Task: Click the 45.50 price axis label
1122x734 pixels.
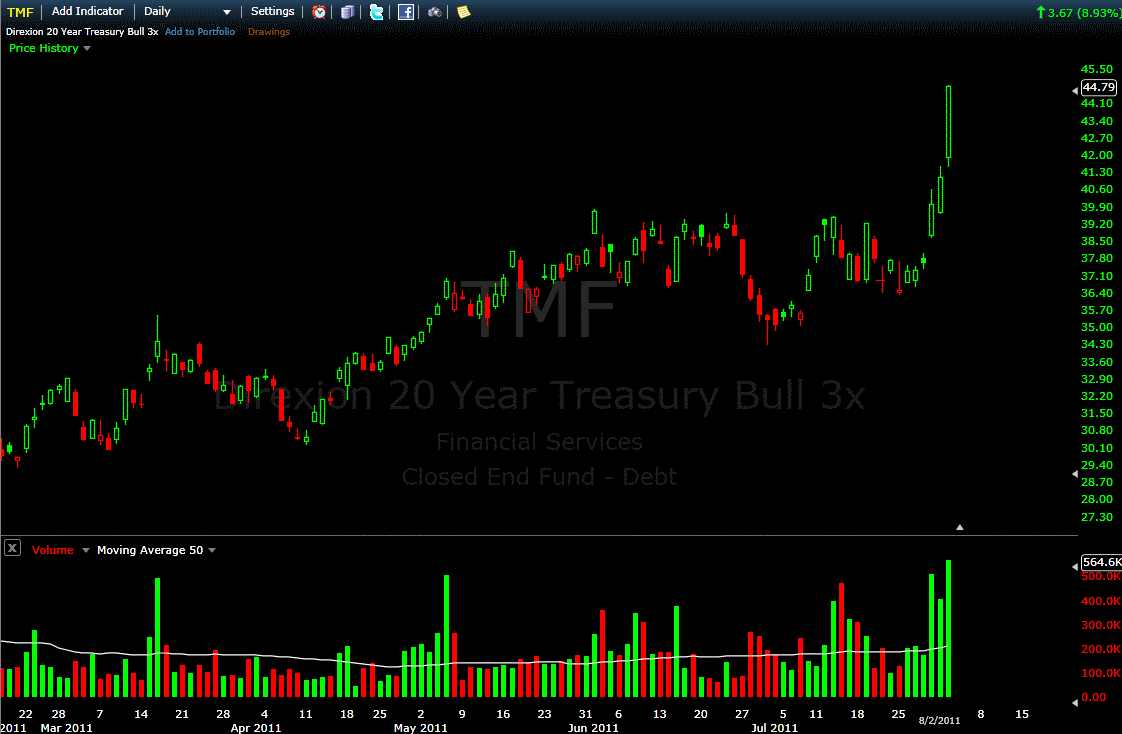Action: (1097, 69)
